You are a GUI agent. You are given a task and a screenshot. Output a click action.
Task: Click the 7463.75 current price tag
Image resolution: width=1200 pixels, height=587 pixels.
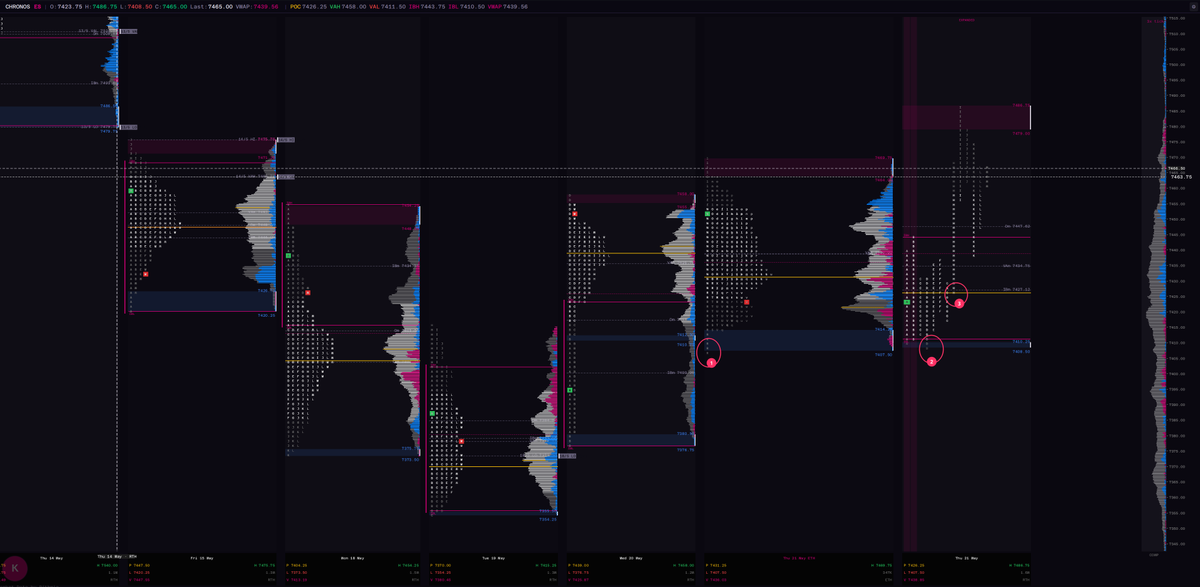(x=1182, y=176)
